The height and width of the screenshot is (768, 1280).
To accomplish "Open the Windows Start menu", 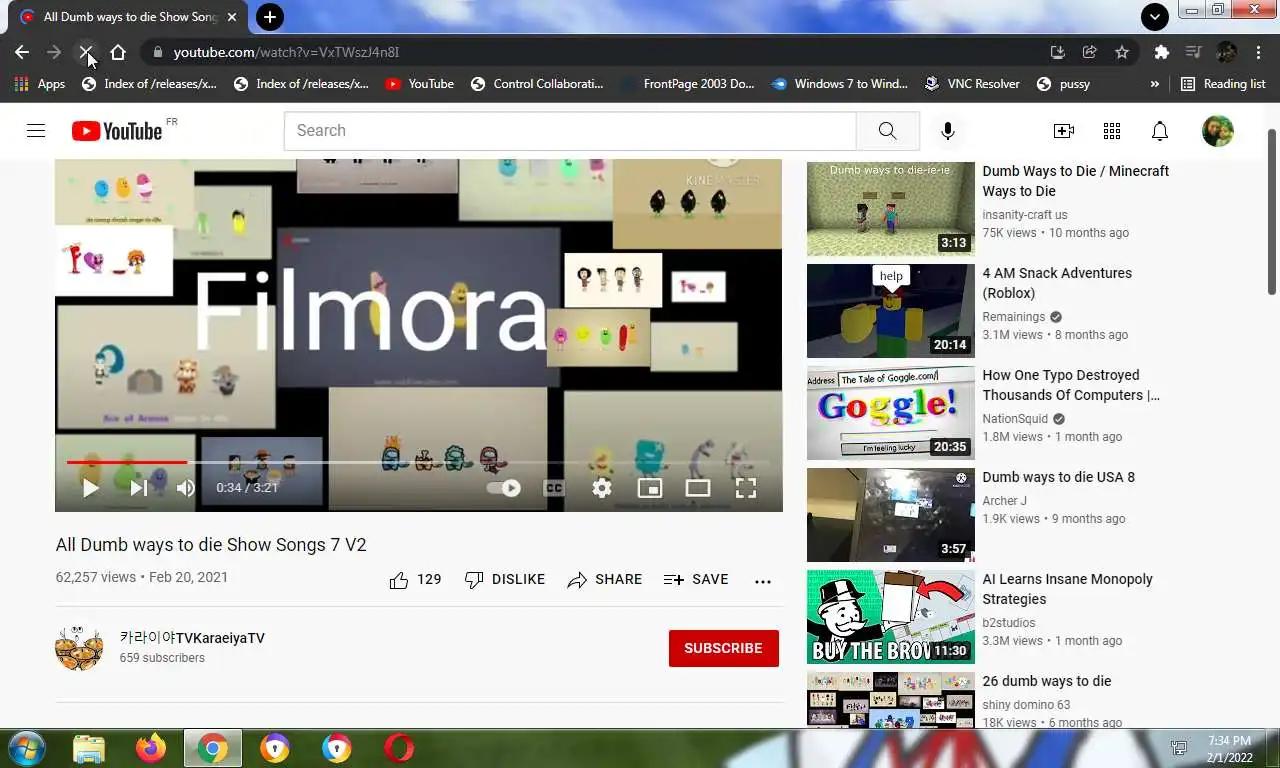I will pos(26,748).
